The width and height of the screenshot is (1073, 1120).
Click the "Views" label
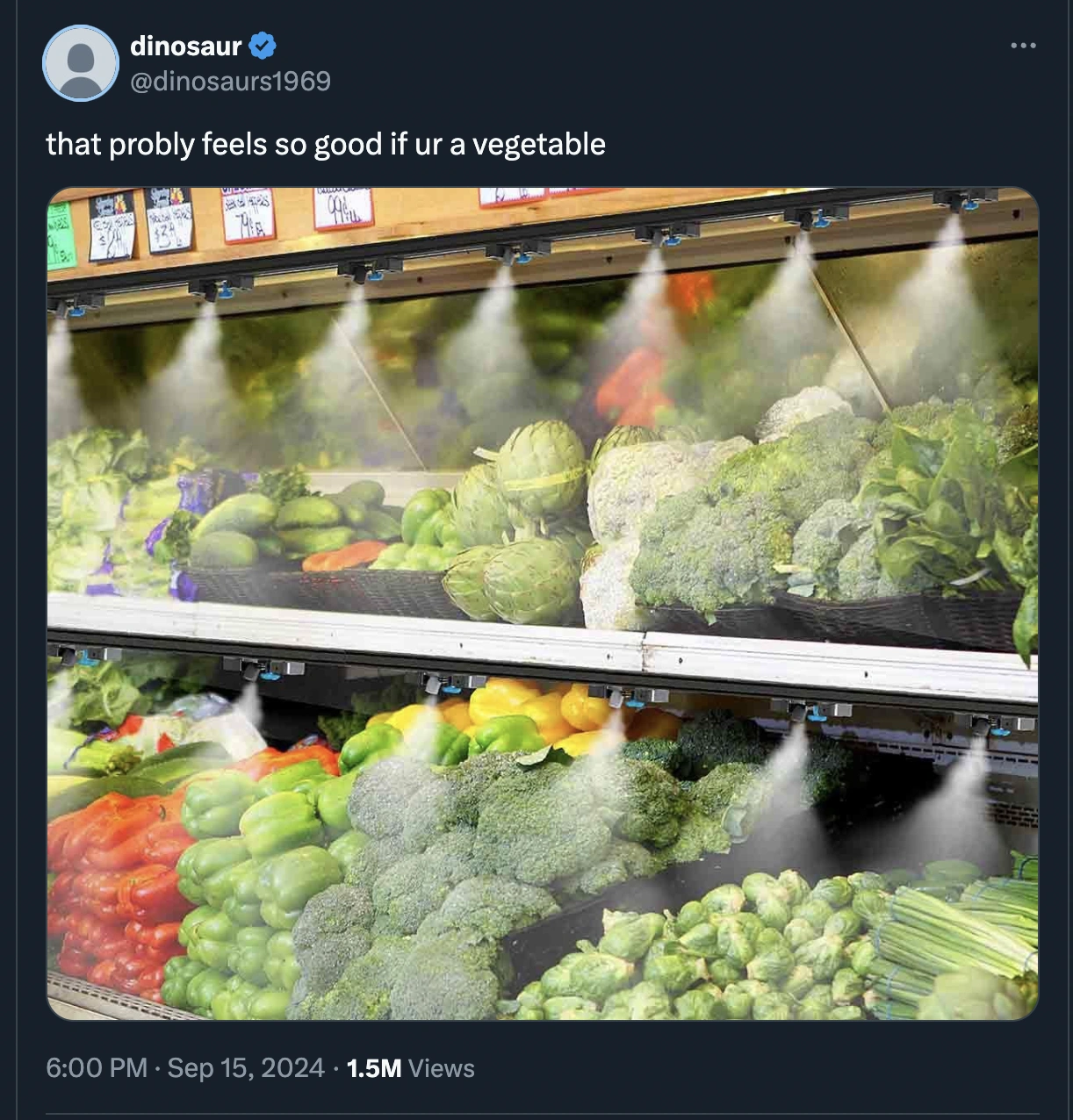tap(442, 1068)
